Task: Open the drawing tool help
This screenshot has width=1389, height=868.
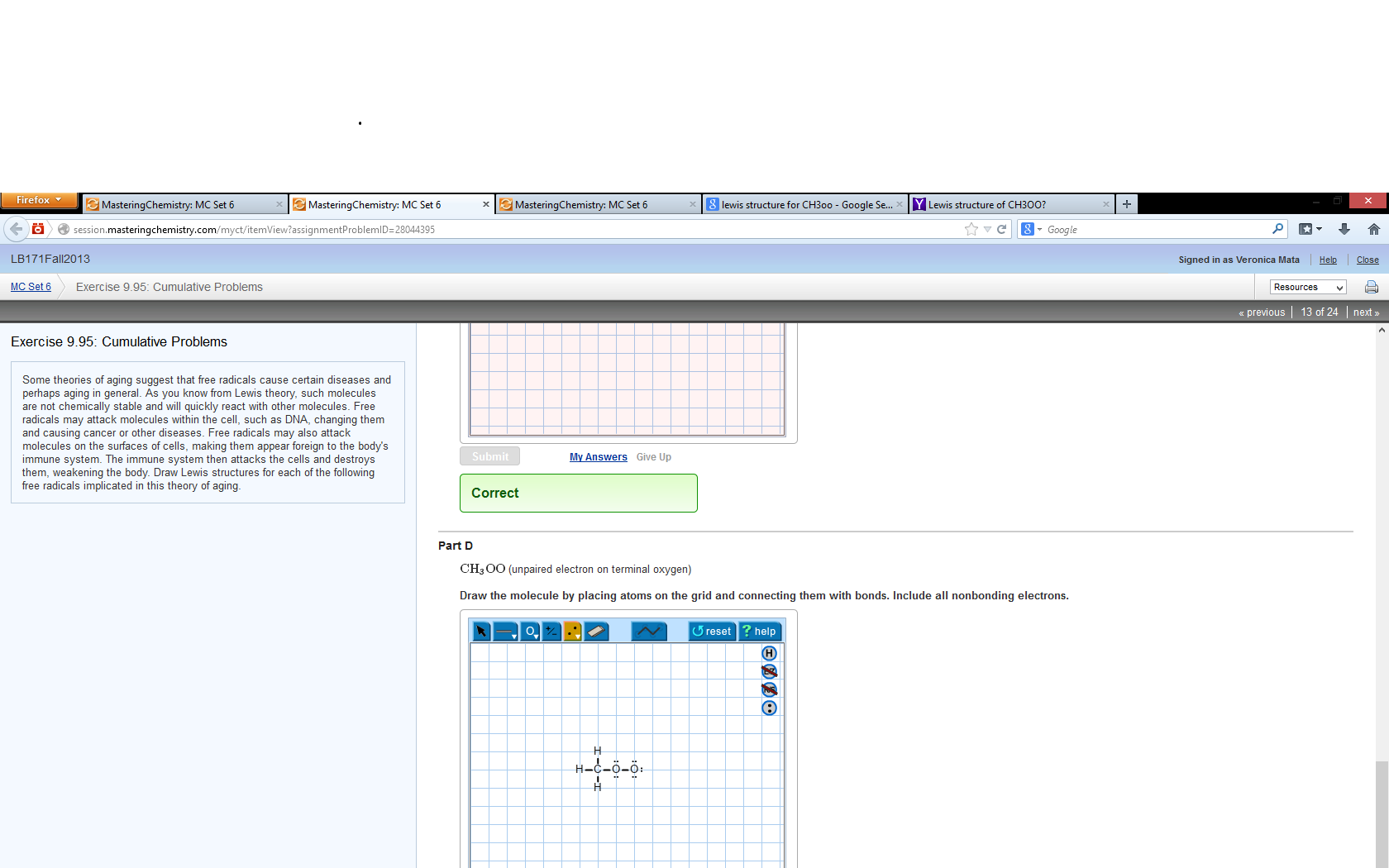Action: (x=760, y=632)
